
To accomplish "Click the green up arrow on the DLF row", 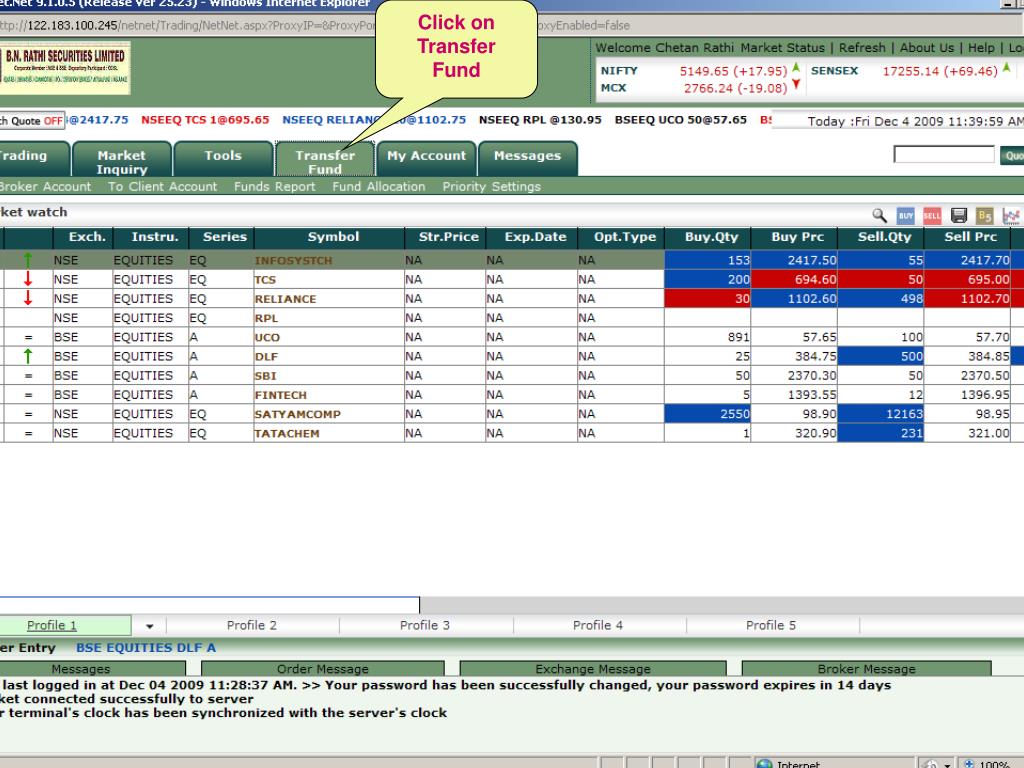I will [28, 356].
